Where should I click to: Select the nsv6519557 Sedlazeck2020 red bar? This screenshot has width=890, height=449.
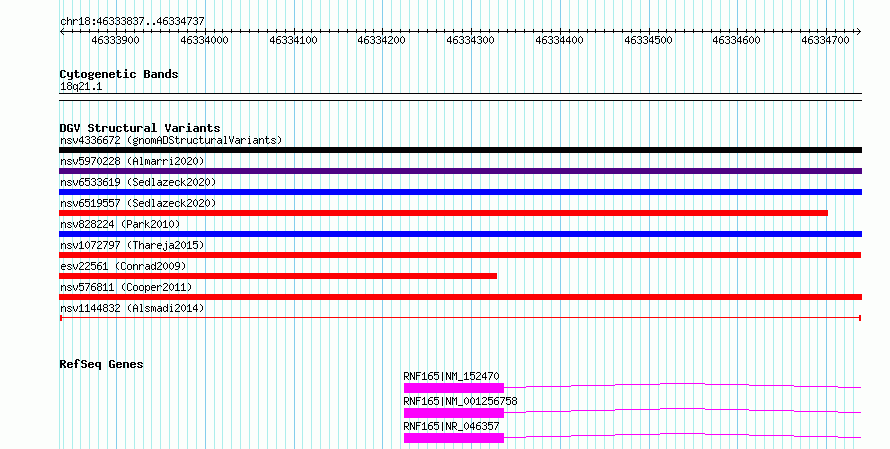point(443,213)
